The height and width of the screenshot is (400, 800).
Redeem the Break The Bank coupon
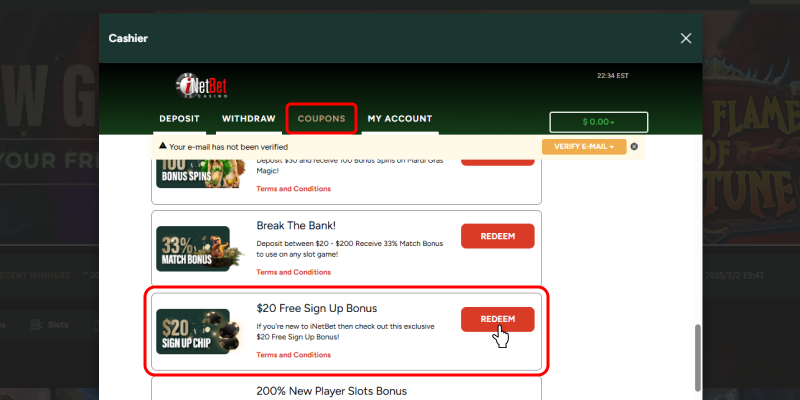point(497,236)
